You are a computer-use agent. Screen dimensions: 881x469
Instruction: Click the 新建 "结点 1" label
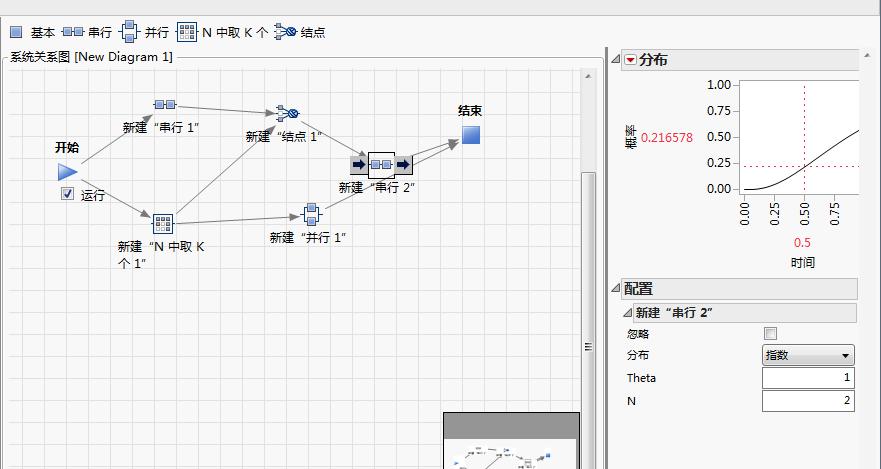click(284, 136)
